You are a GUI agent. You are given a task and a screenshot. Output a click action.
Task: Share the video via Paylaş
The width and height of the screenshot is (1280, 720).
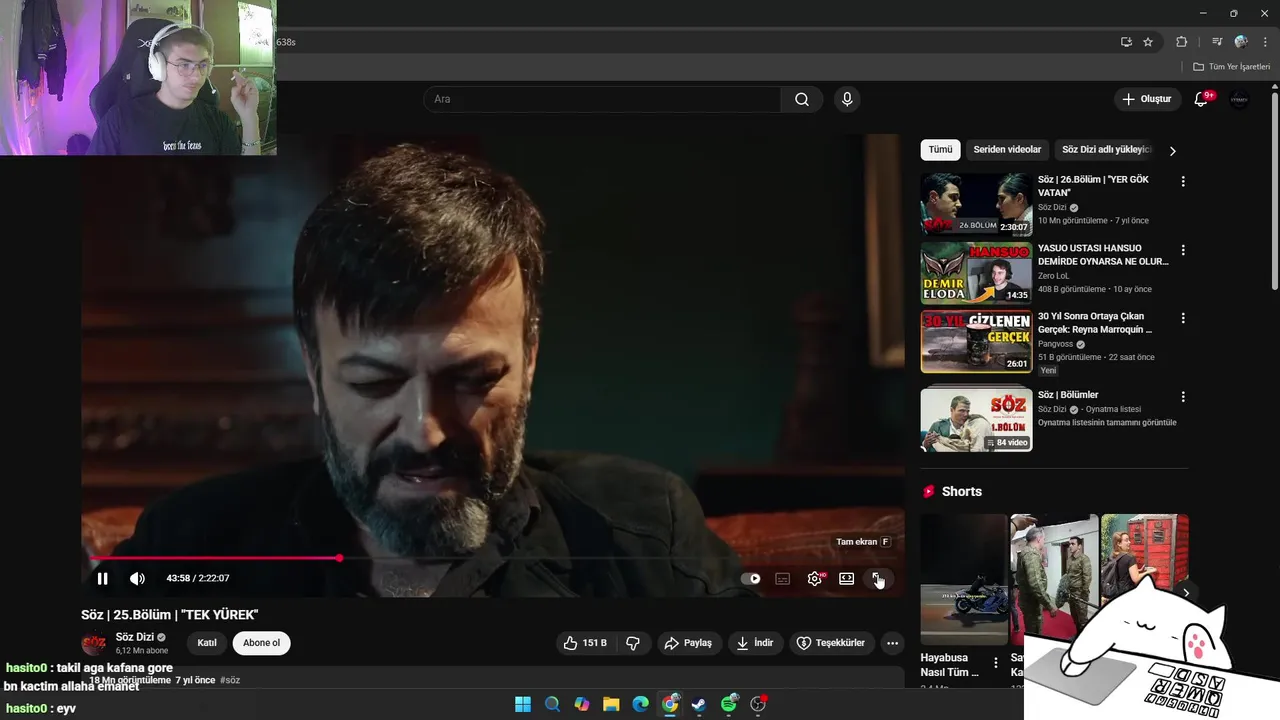click(688, 643)
